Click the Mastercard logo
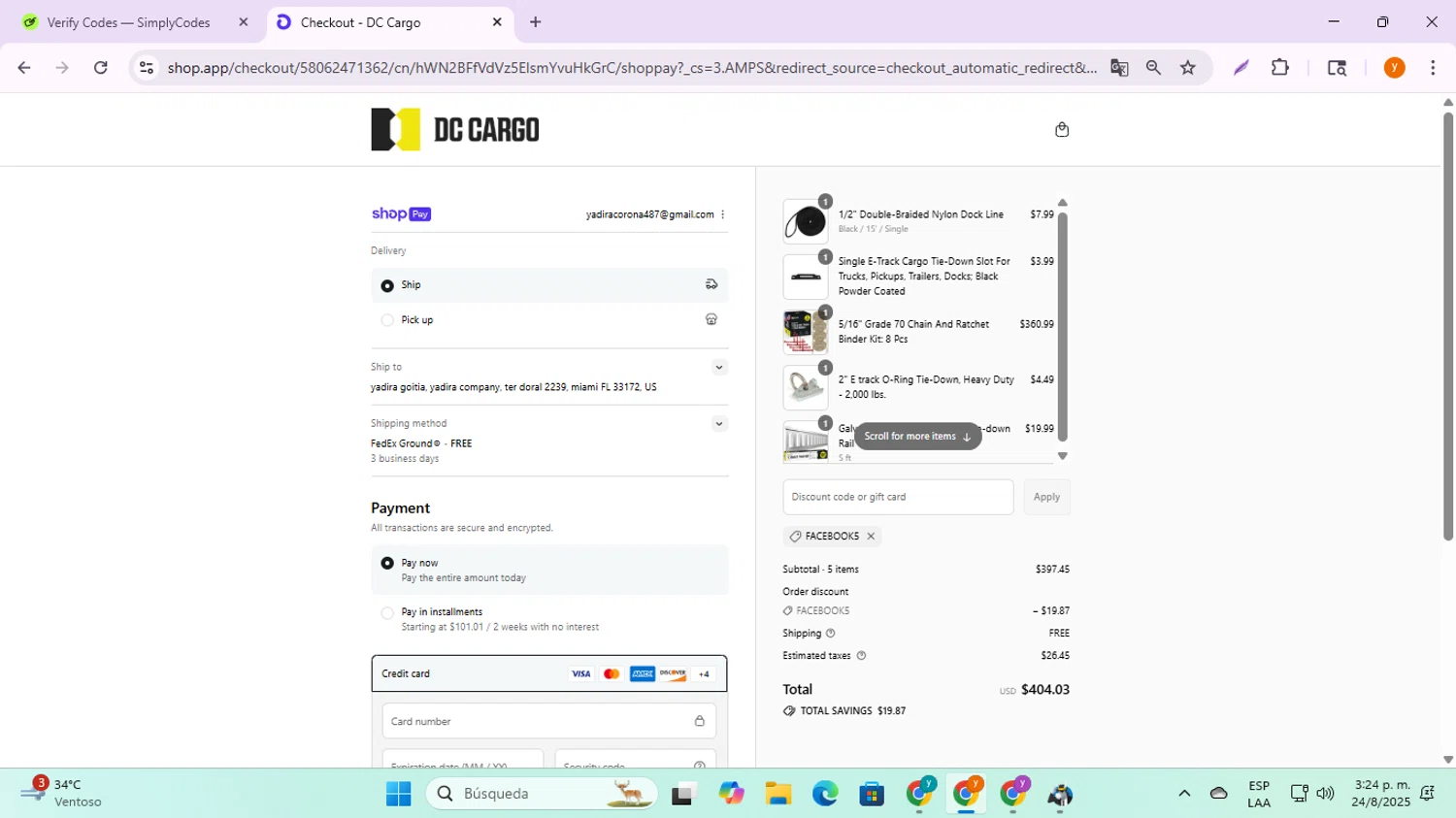This screenshot has width=1456, height=818. click(612, 673)
